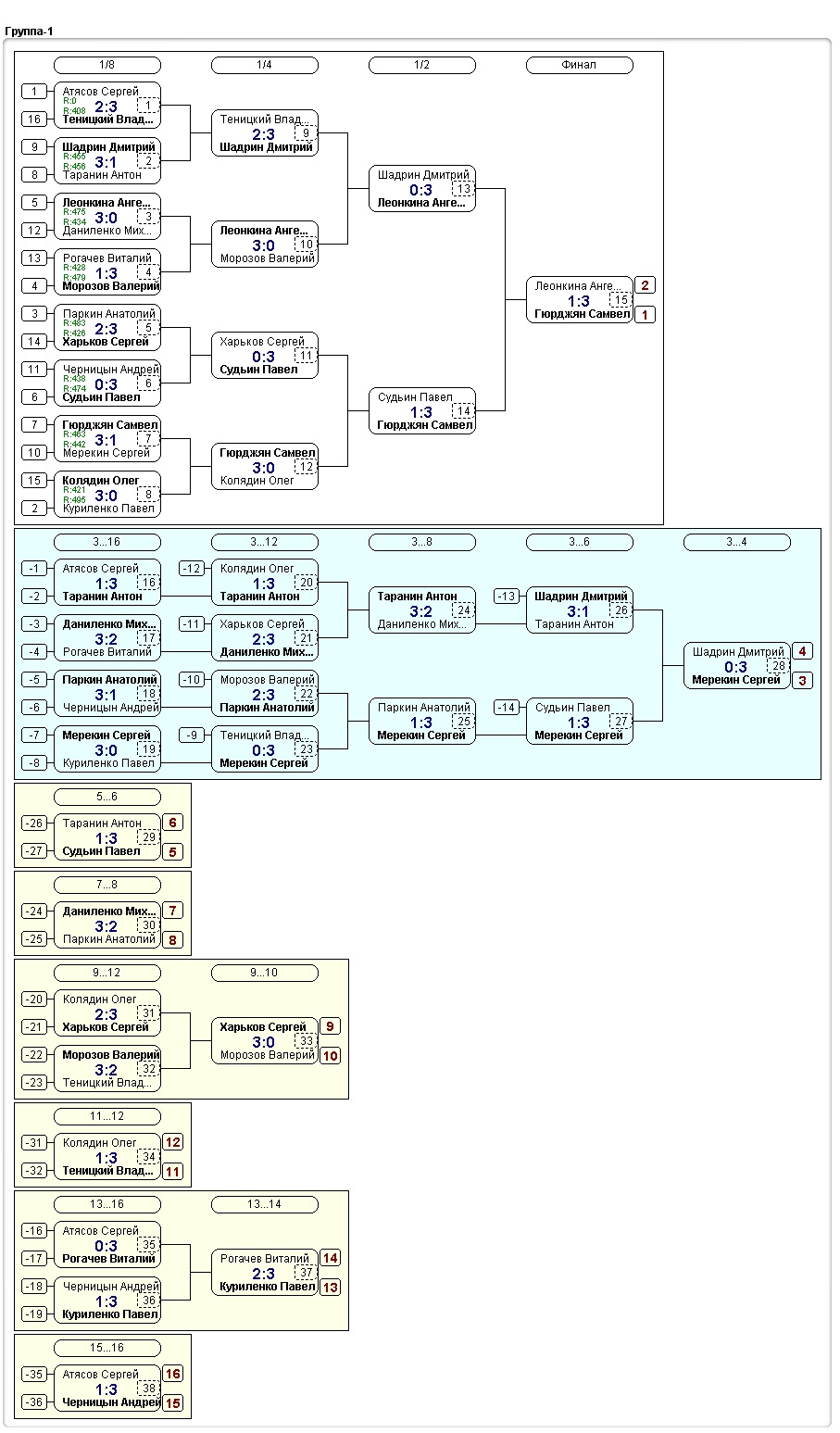Click 2nd place badge beside Леонкина in final
The width and height of the screenshot is (840, 1433).
pos(645,286)
